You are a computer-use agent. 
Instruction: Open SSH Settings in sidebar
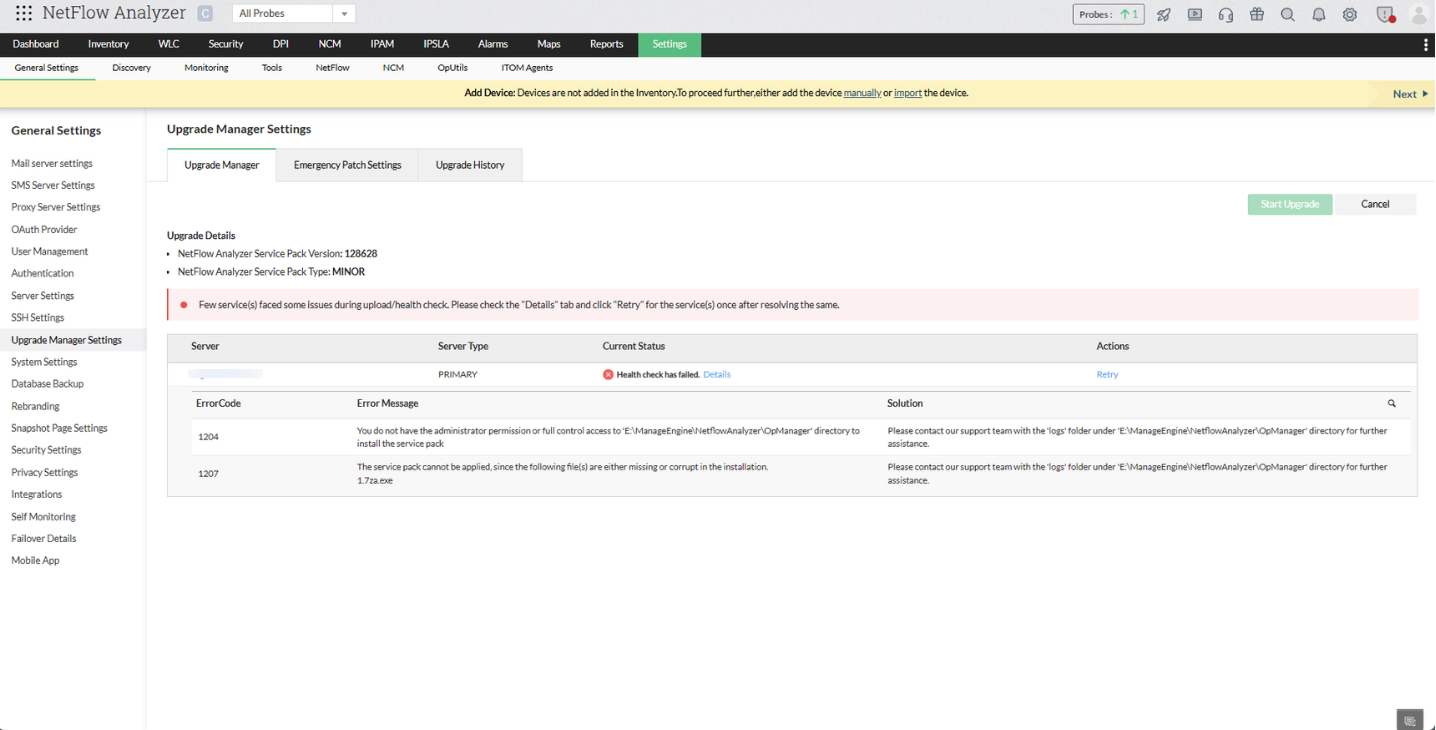tap(38, 318)
